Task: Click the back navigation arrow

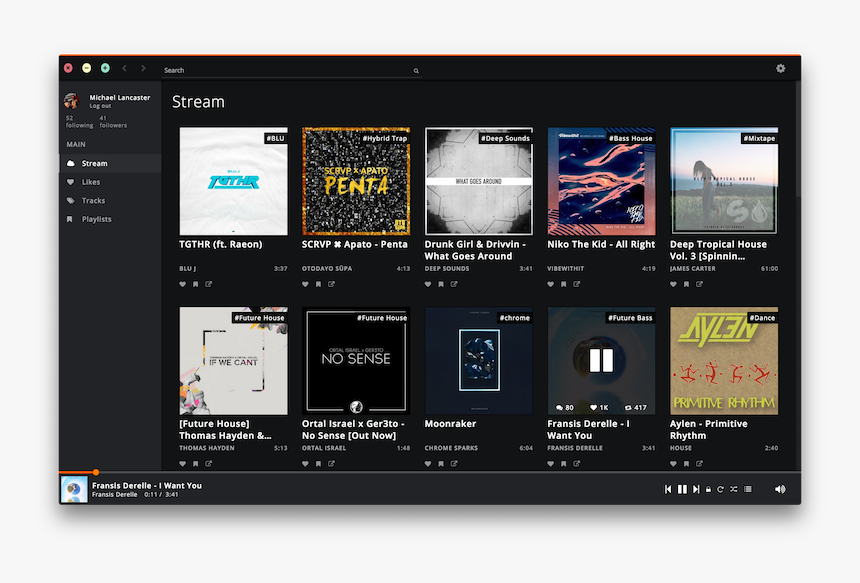Action: 123,69
